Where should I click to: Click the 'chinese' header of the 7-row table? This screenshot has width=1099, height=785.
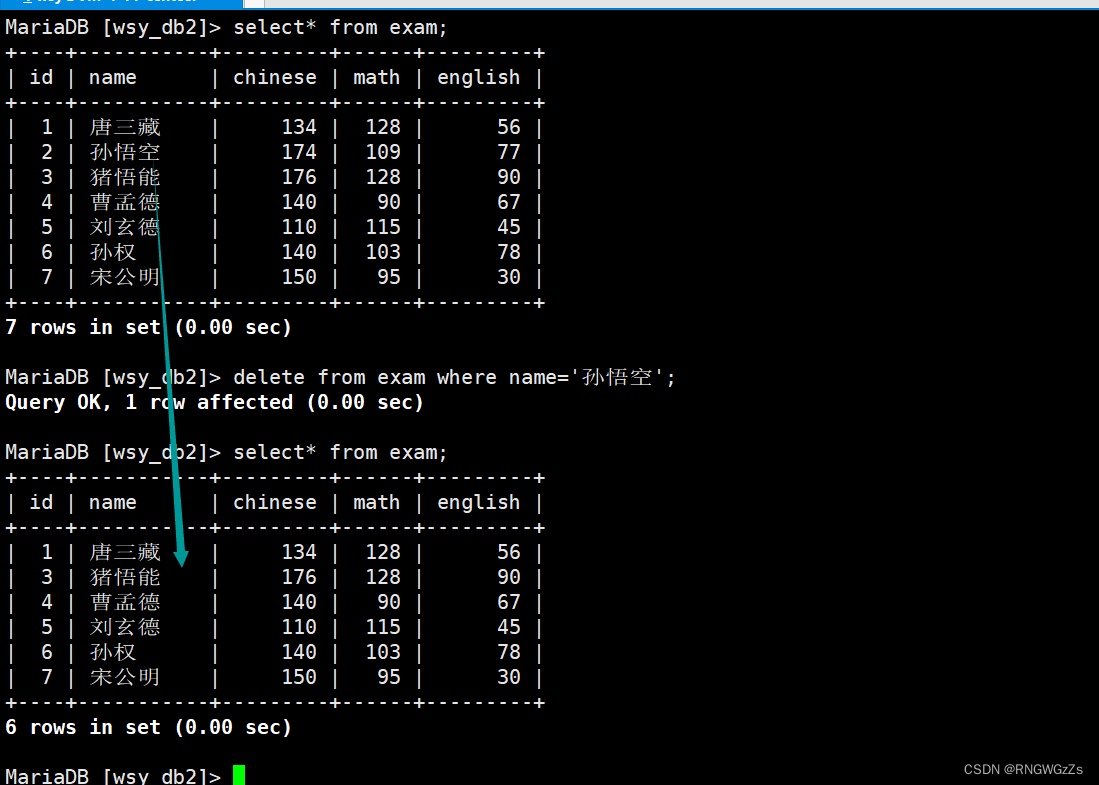(275, 77)
